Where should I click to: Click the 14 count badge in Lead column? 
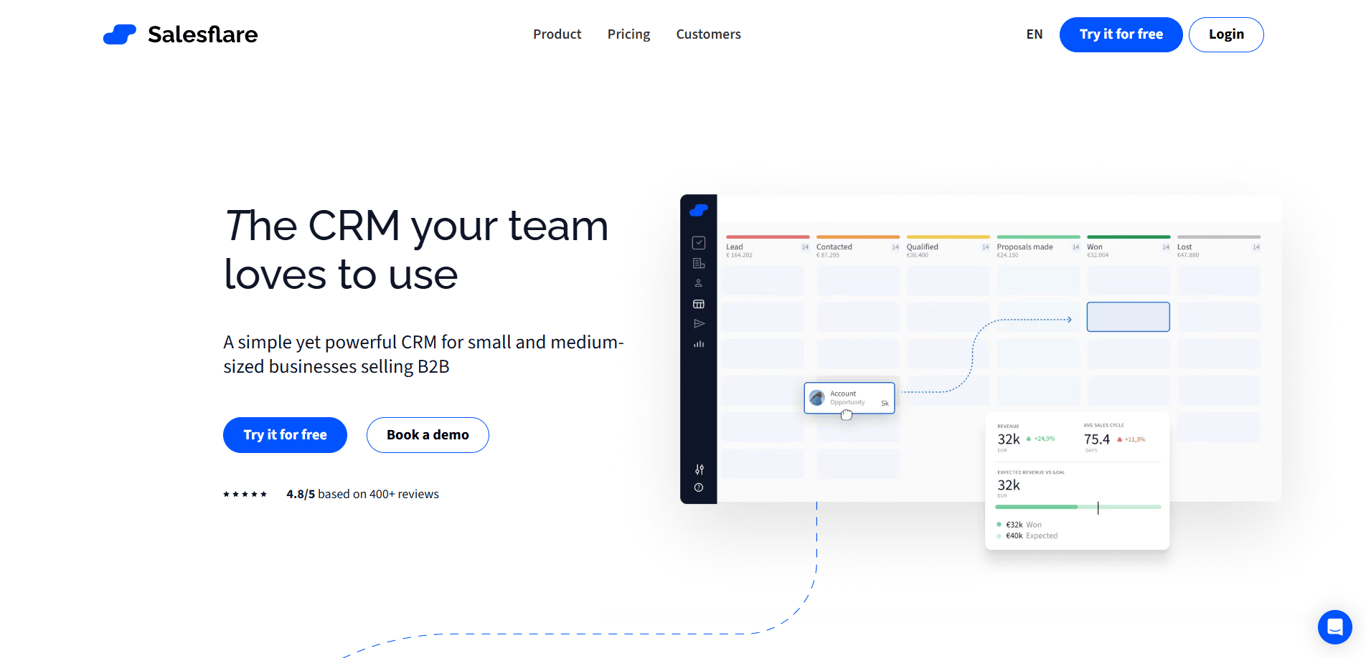805,247
